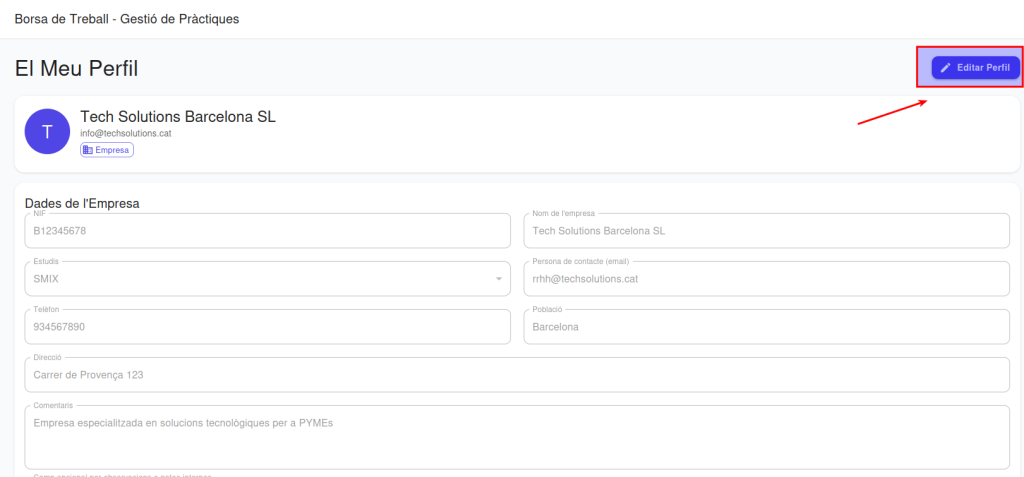Screen dimensions: 1024x477
Task: Click the El Meu Perfil page title
Action: point(76,69)
